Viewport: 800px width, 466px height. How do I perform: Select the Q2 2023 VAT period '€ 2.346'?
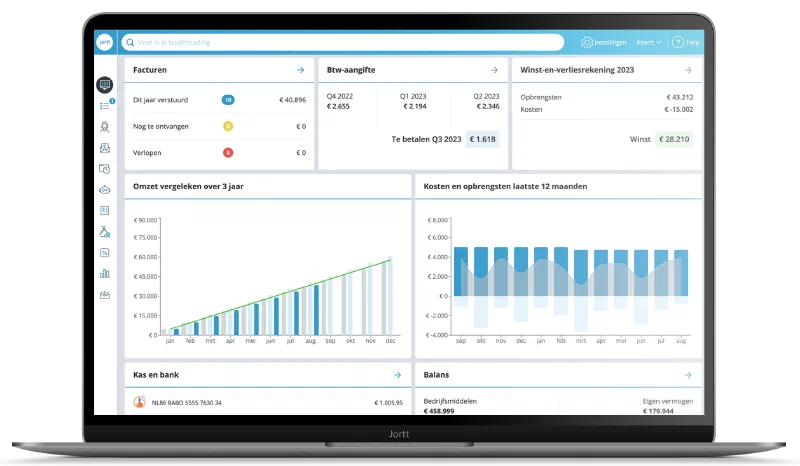488,106
